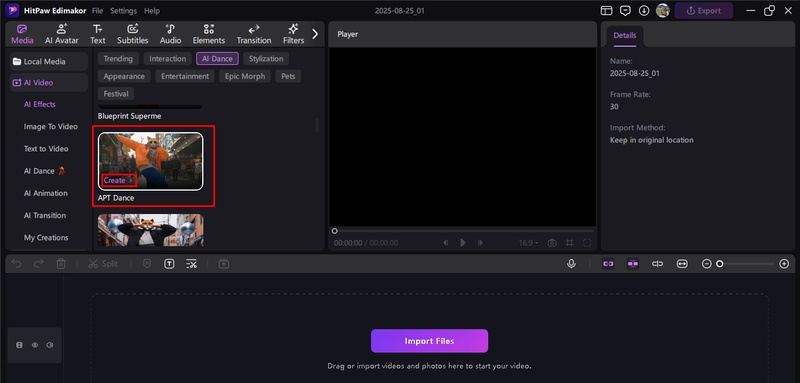Click the scissors auto-cut icon in timeline toolbar

(x=191, y=264)
